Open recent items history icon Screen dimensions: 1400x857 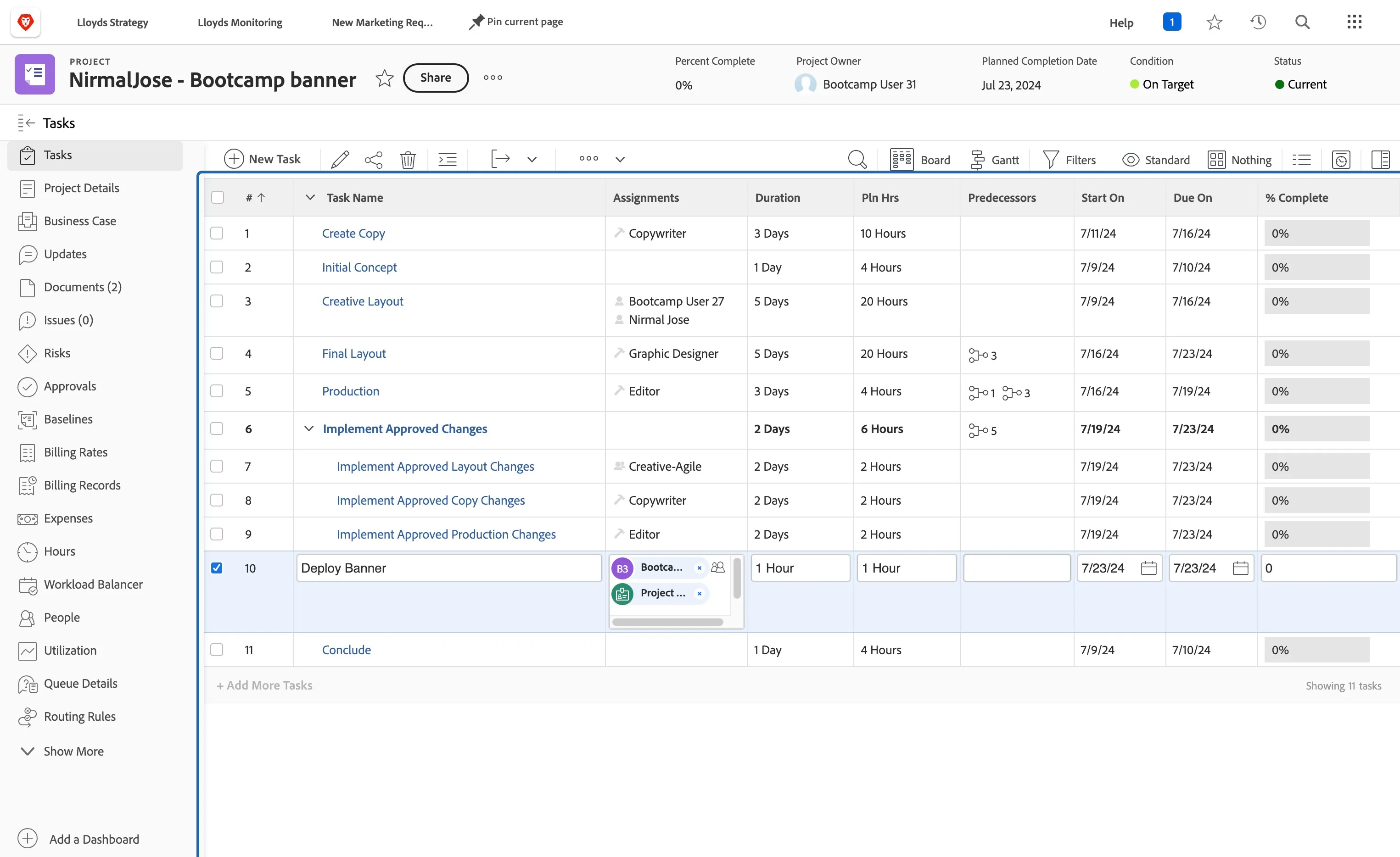coord(1258,22)
